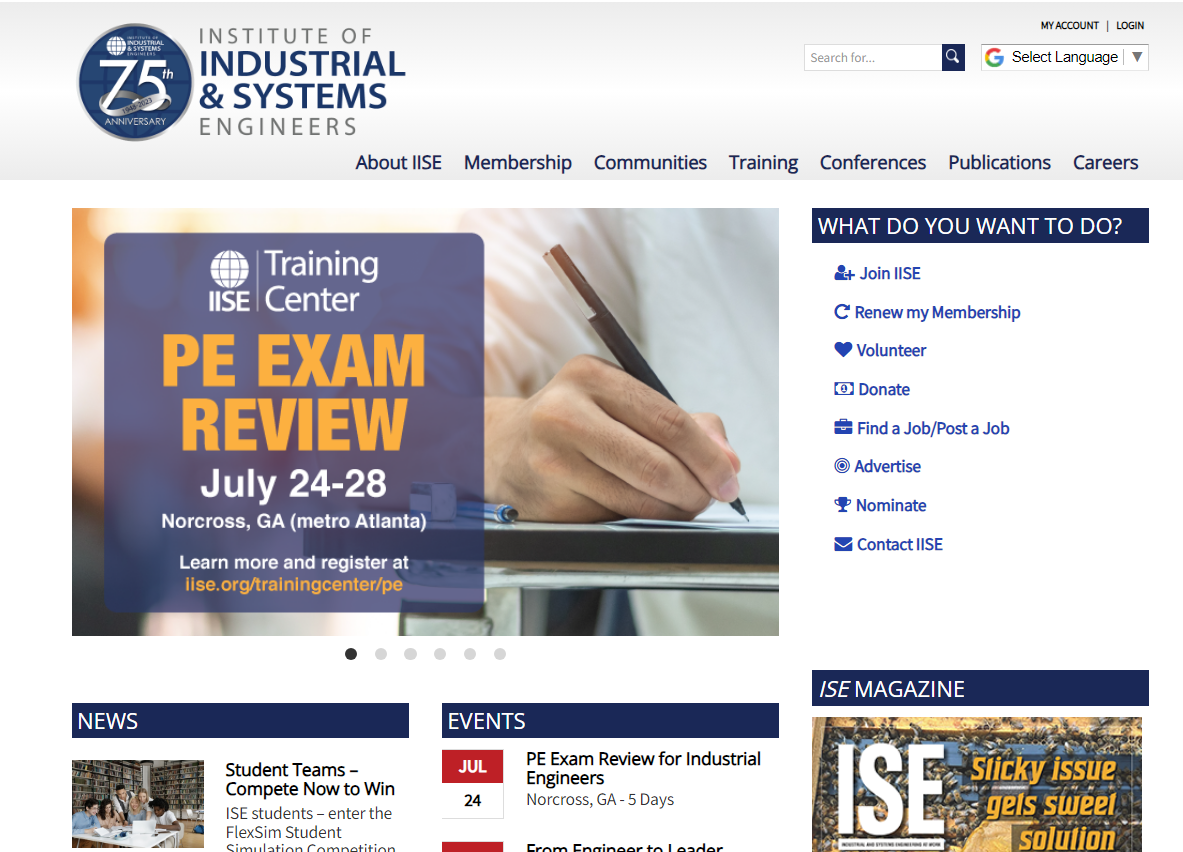Open PE Exam Review for Industrial Engineers event
Image resolution: width=1183 pixels, height=852 pixels.
[x=644, y=768]
